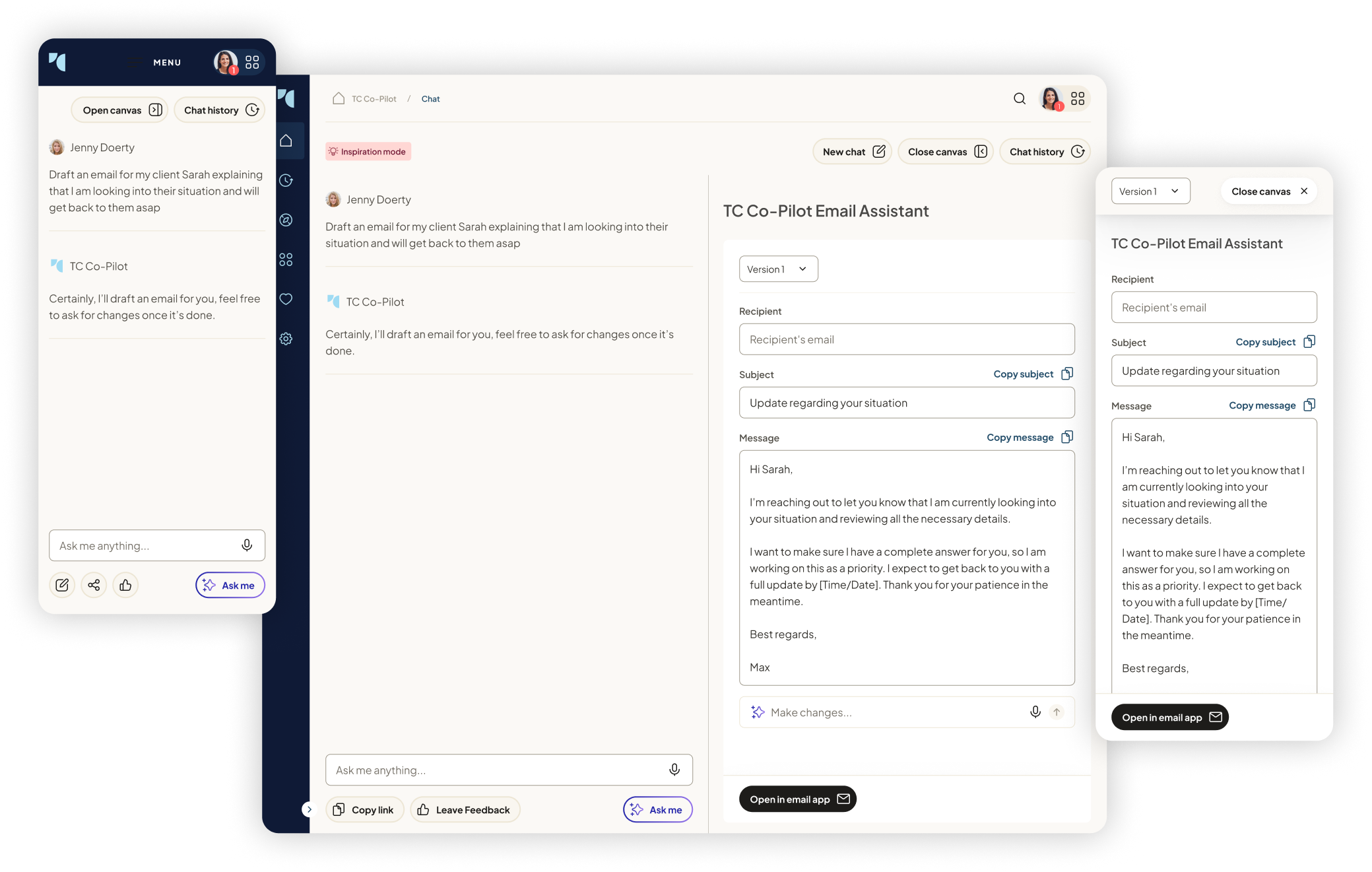The width and height of the screenshot is (1372, 872).
Task: Open Chat history in the main window
Action: 1045,152
